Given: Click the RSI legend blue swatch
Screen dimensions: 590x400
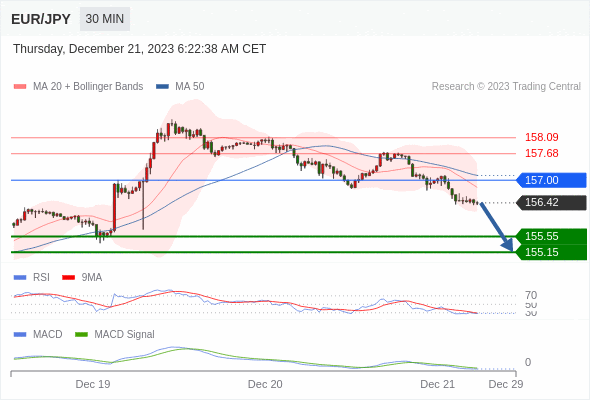Looking at the screenshot, I should (x=20, y=278).
